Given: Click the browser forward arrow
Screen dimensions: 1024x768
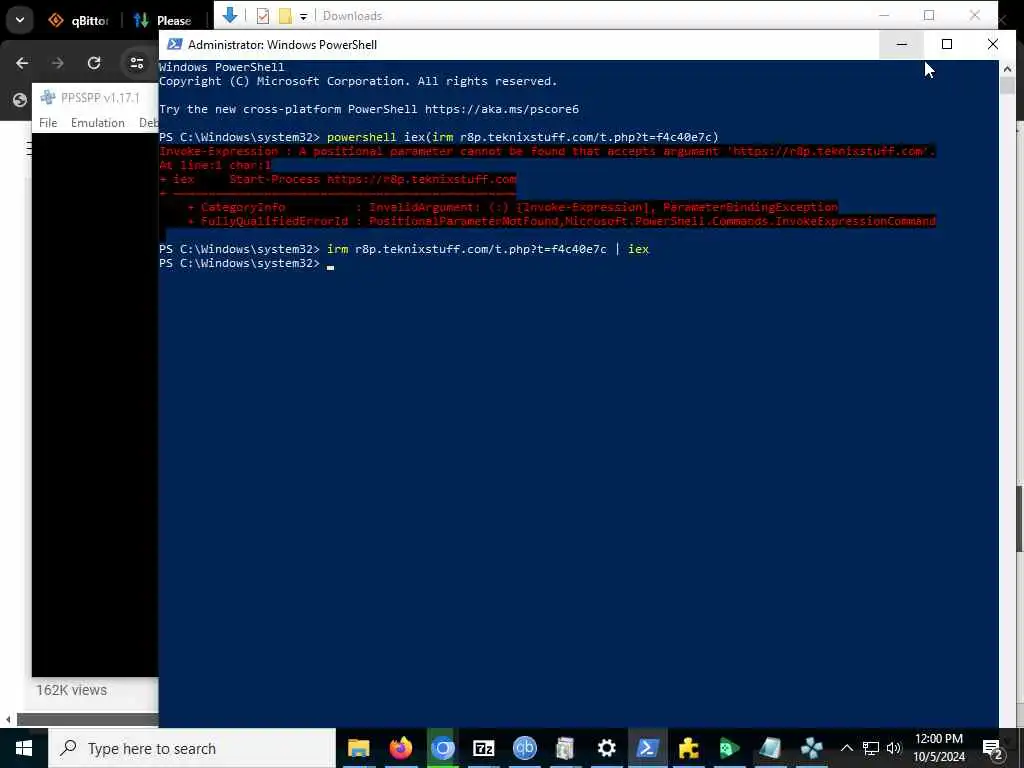Looking at the screenshot, I should [57, 63].
